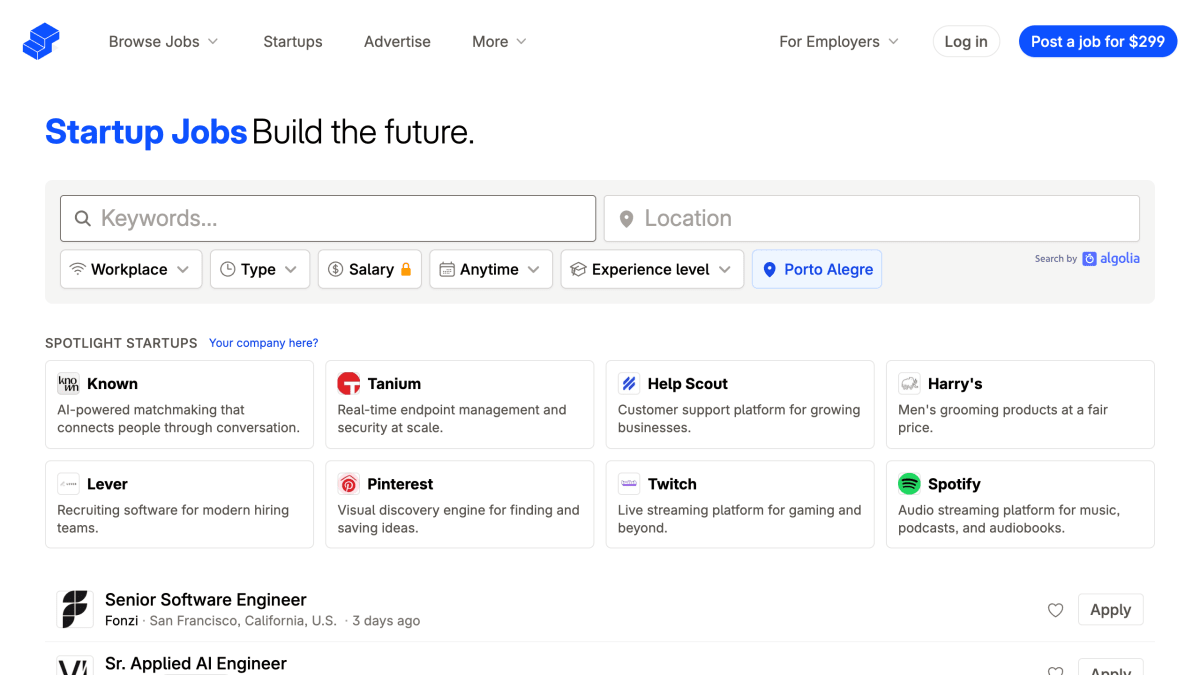
Task: Open the Advertise nav item
Action: coord(397,42)
